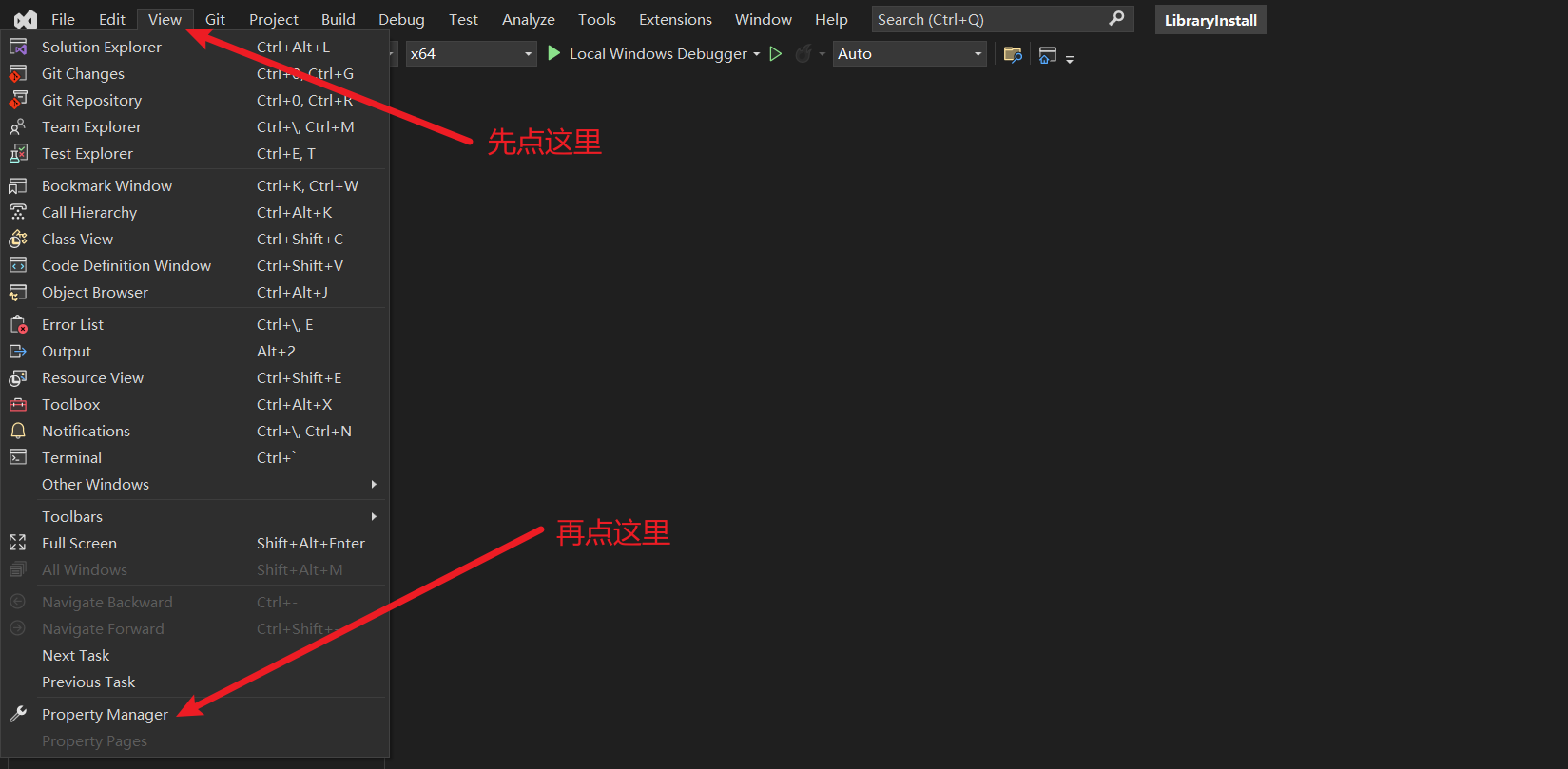Click the Resource View icon
The width and height of the screenshot is (1568, 769).
[18, 377]
